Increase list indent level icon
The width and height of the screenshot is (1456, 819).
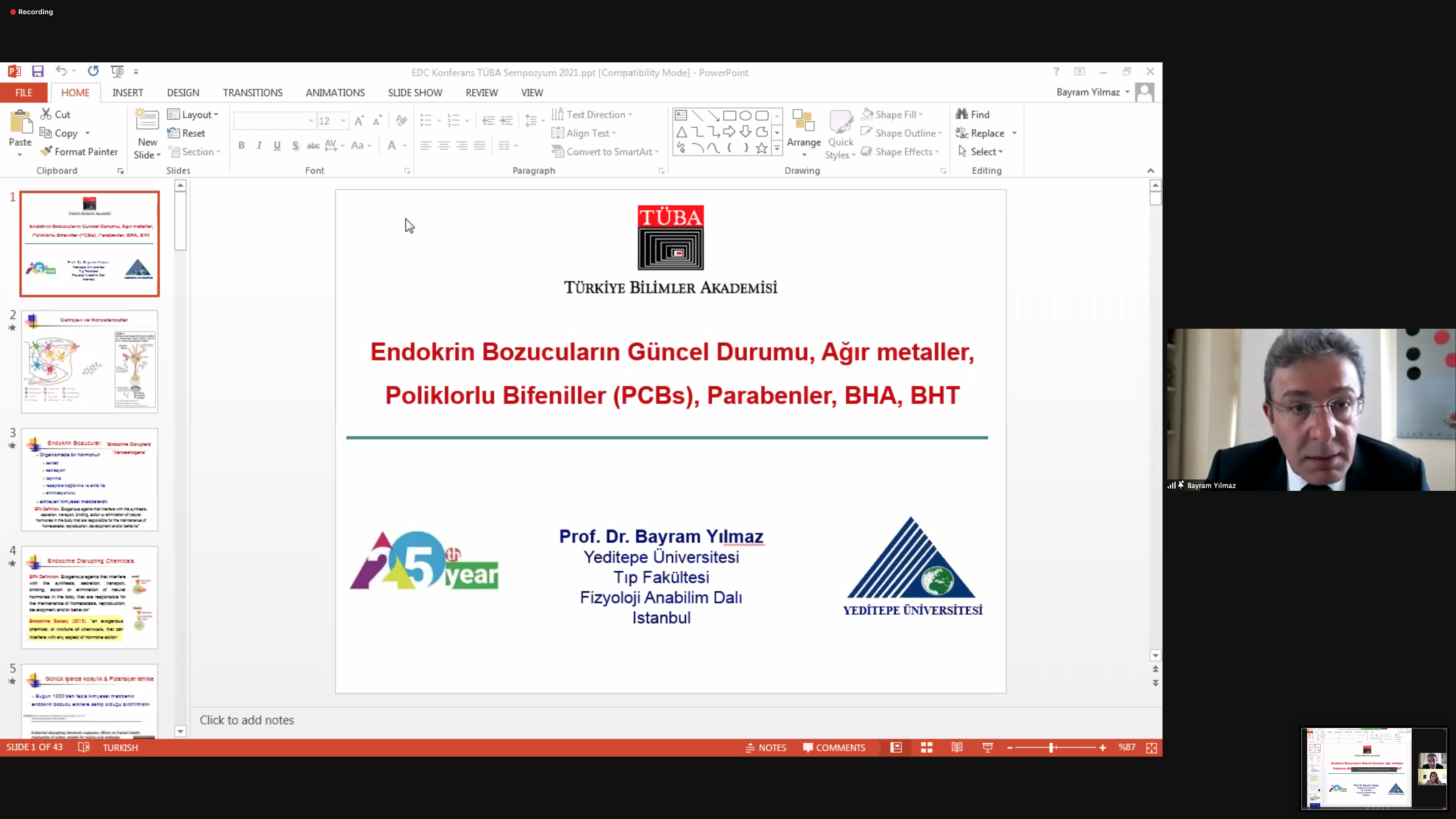tap(506, 120)
